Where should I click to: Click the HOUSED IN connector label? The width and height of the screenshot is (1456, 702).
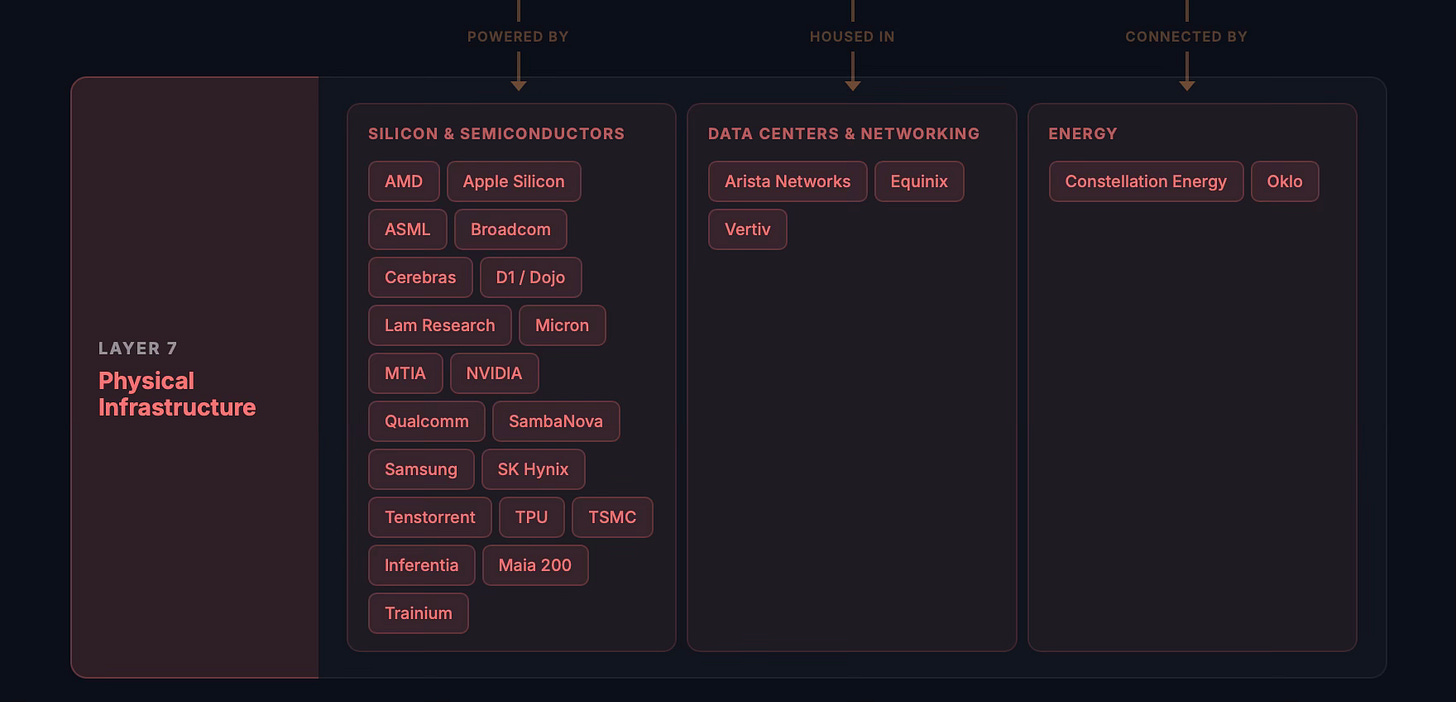tap(852, 37)
